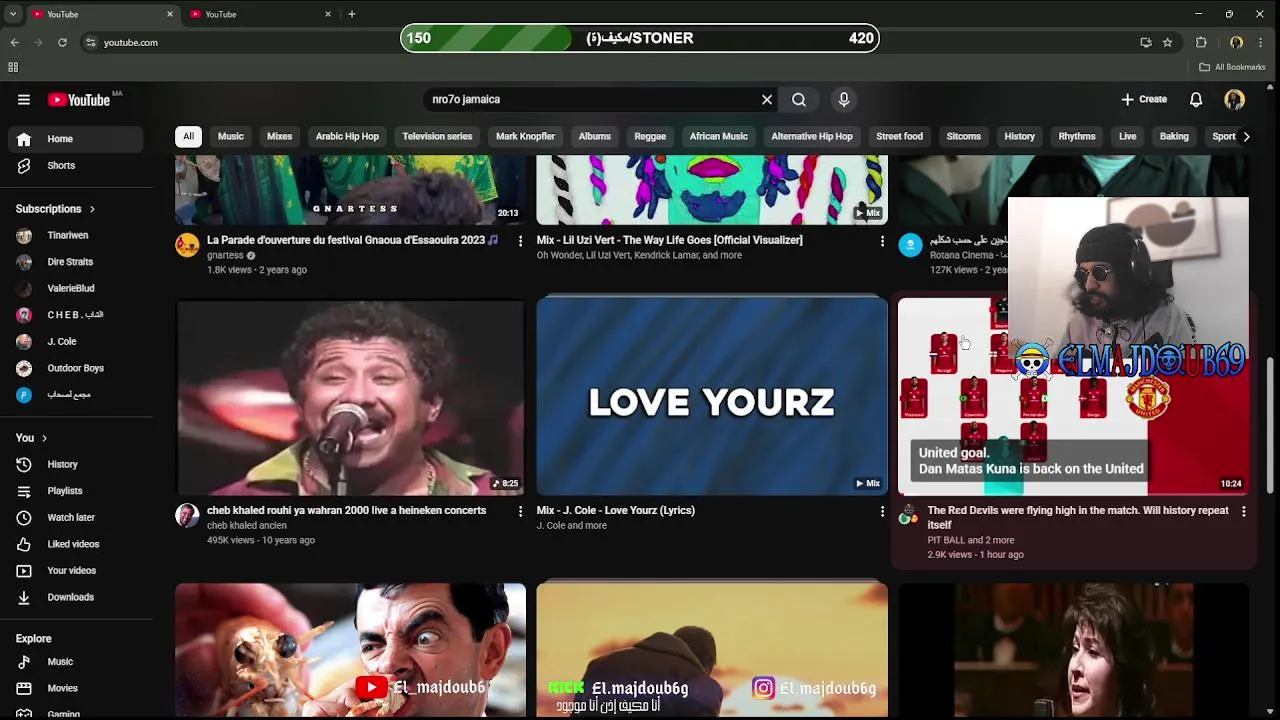Image resolution: width=1280 pixels, height=720 pixels.
Task: Open options menu for Red Devils video
Action: pos(1243,511)
